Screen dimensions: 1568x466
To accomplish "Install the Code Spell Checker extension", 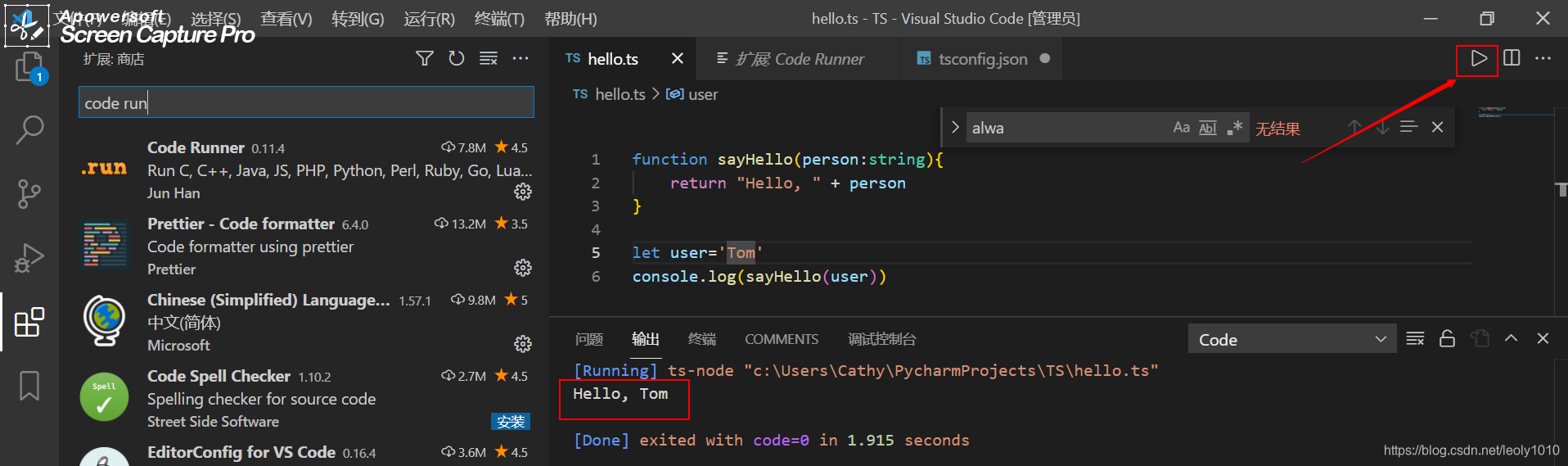I will point(511,421).
